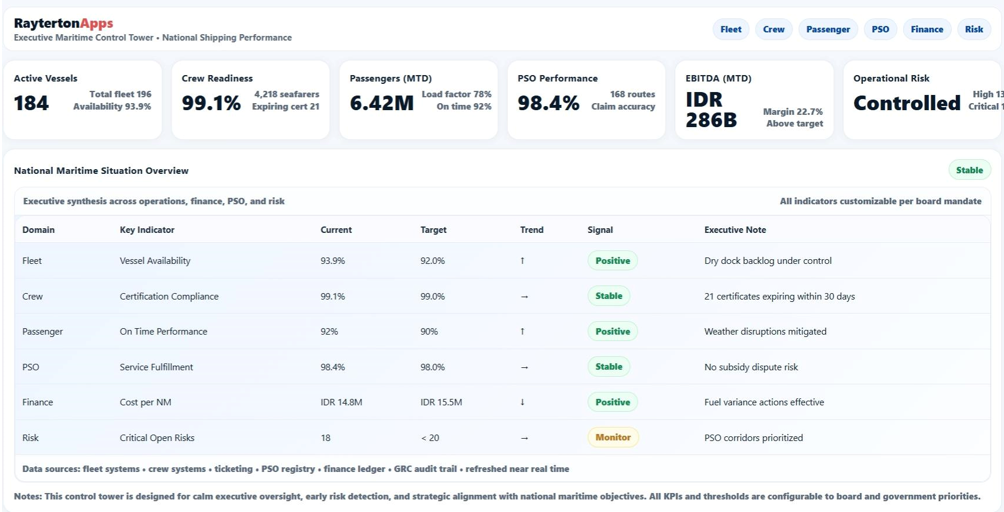Click the up trend arrow for Passenger

tap(522, 332)
